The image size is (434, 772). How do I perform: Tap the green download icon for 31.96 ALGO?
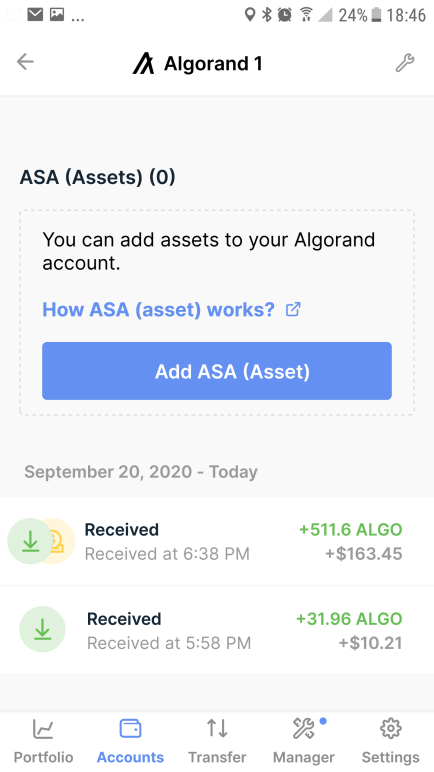point(42,629)
